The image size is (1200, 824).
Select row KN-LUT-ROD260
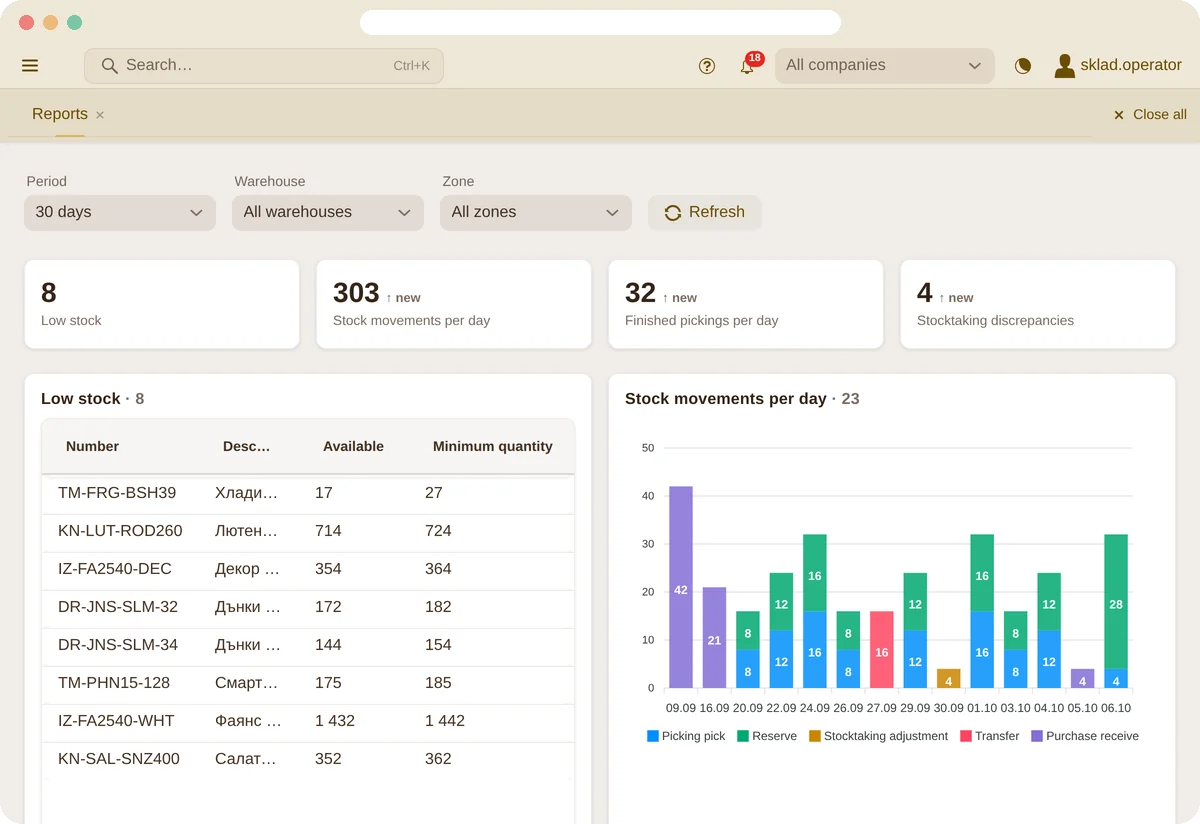[308, 531]
